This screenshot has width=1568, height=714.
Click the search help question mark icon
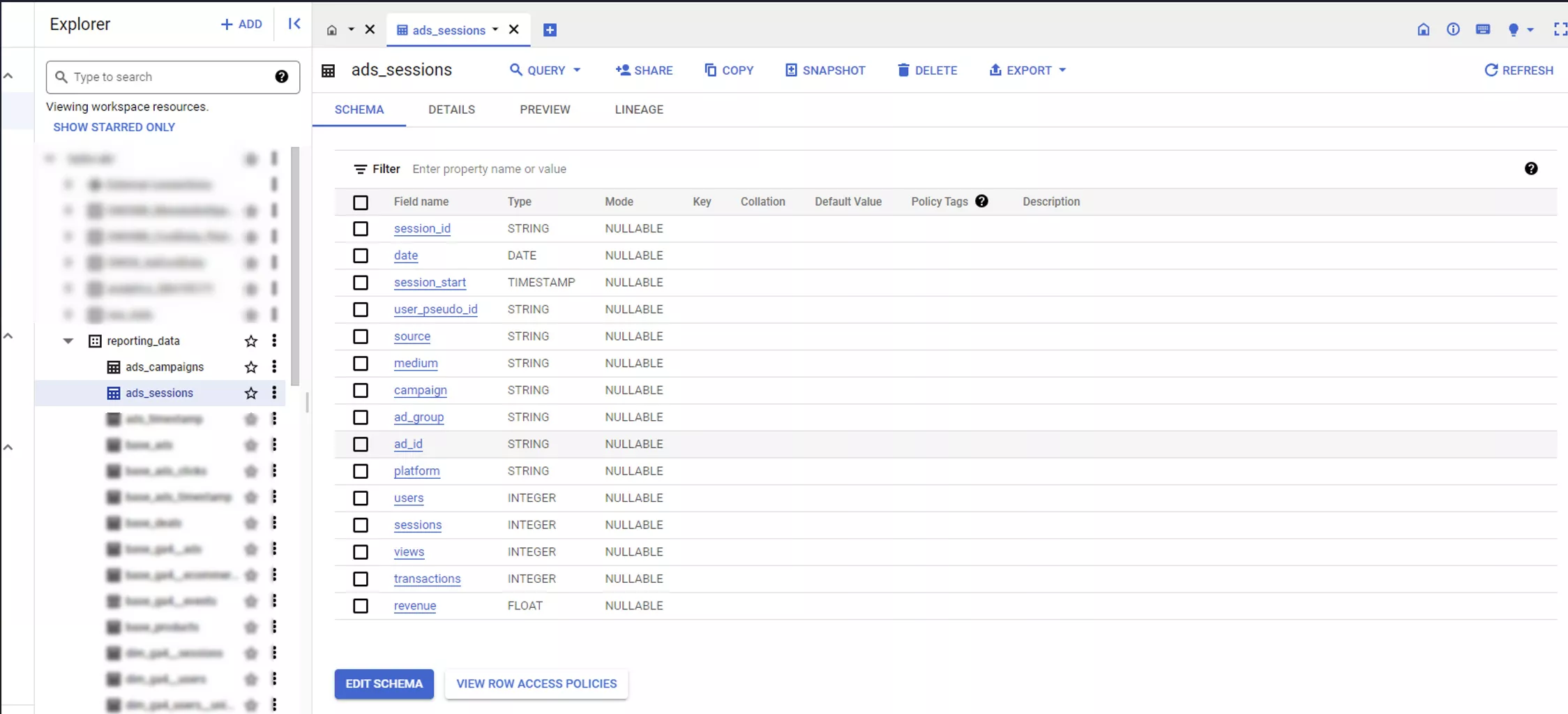click(x=282, y=77)
